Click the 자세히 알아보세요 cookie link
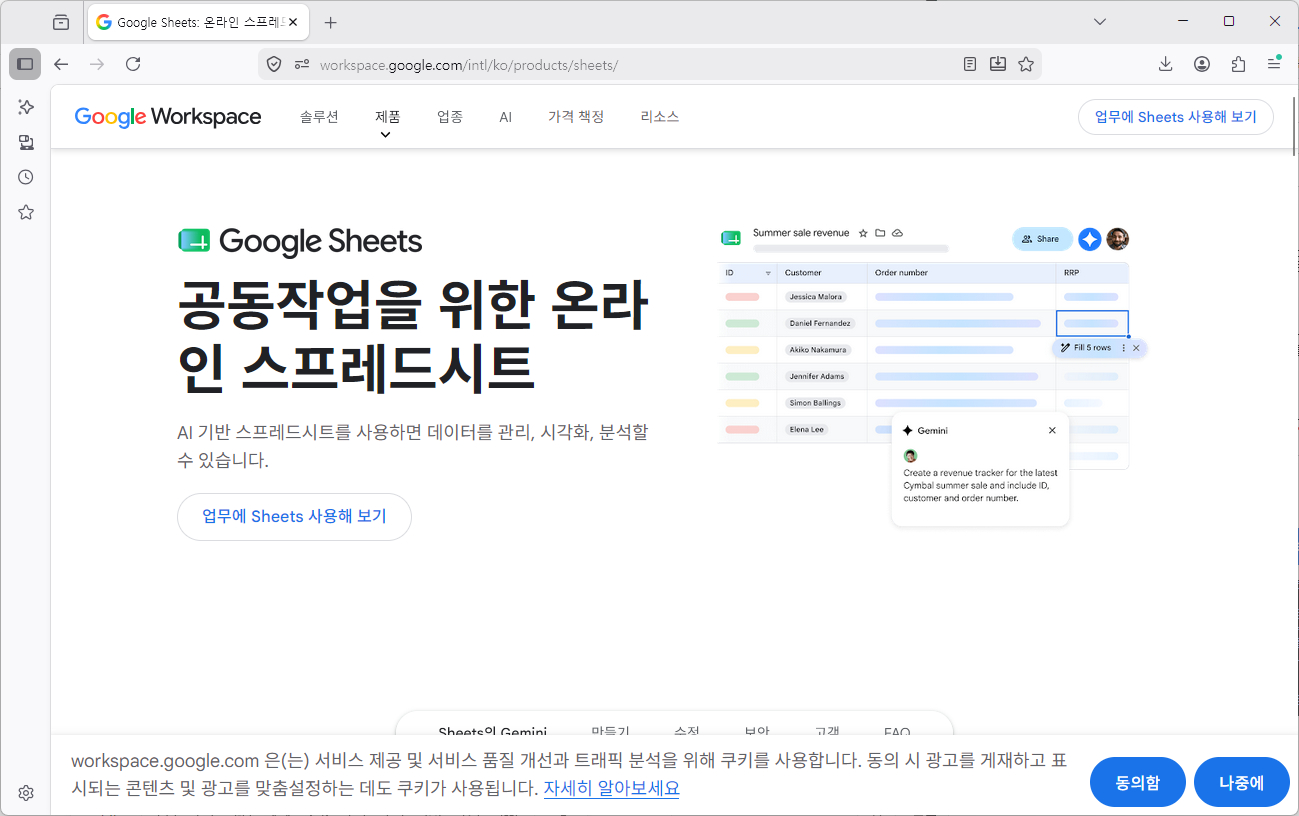Viewport: 1299px width, 816px height. pyautogui.click(x=612, y=788)
